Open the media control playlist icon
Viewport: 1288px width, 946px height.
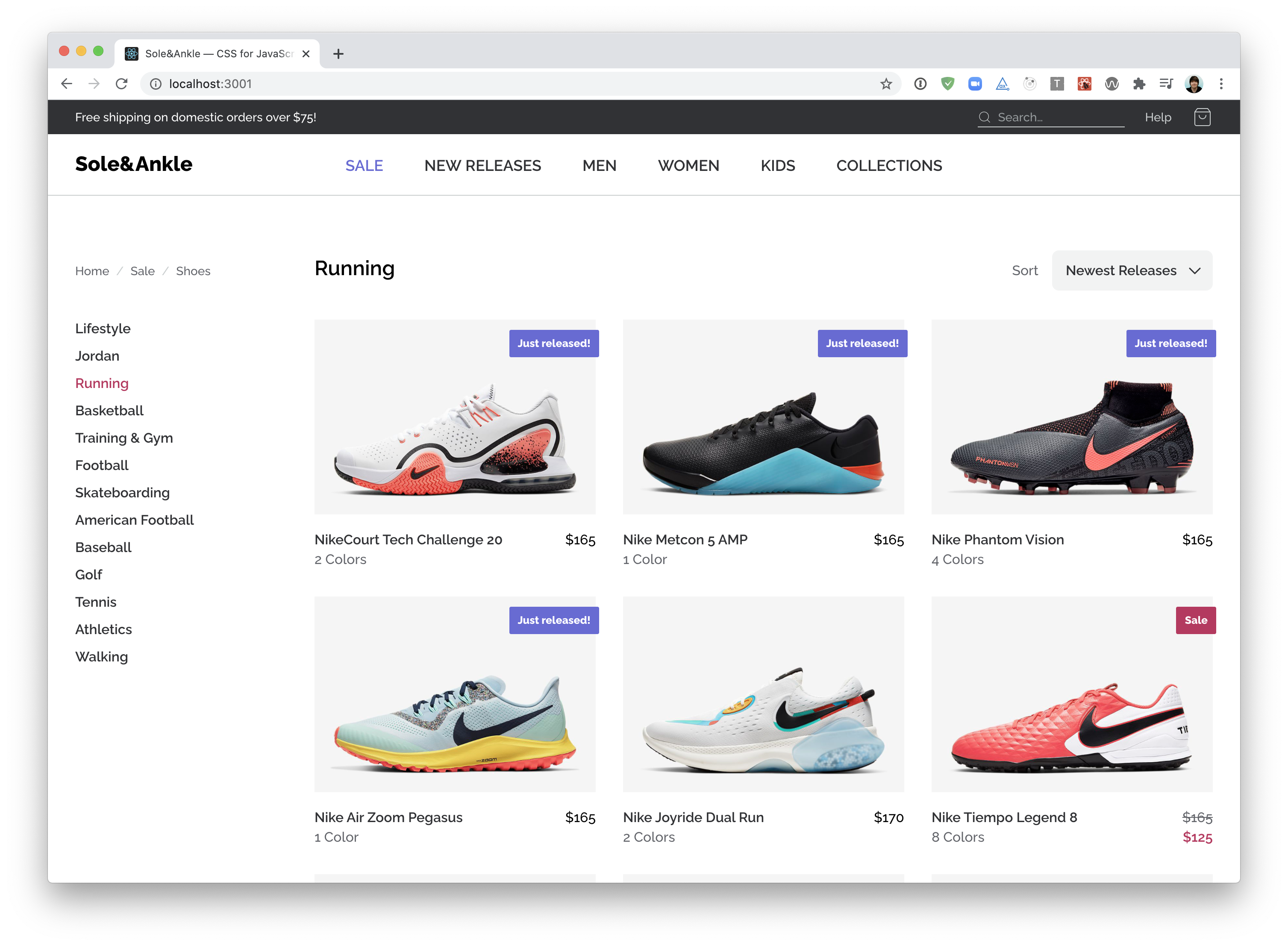(1166, 84)
